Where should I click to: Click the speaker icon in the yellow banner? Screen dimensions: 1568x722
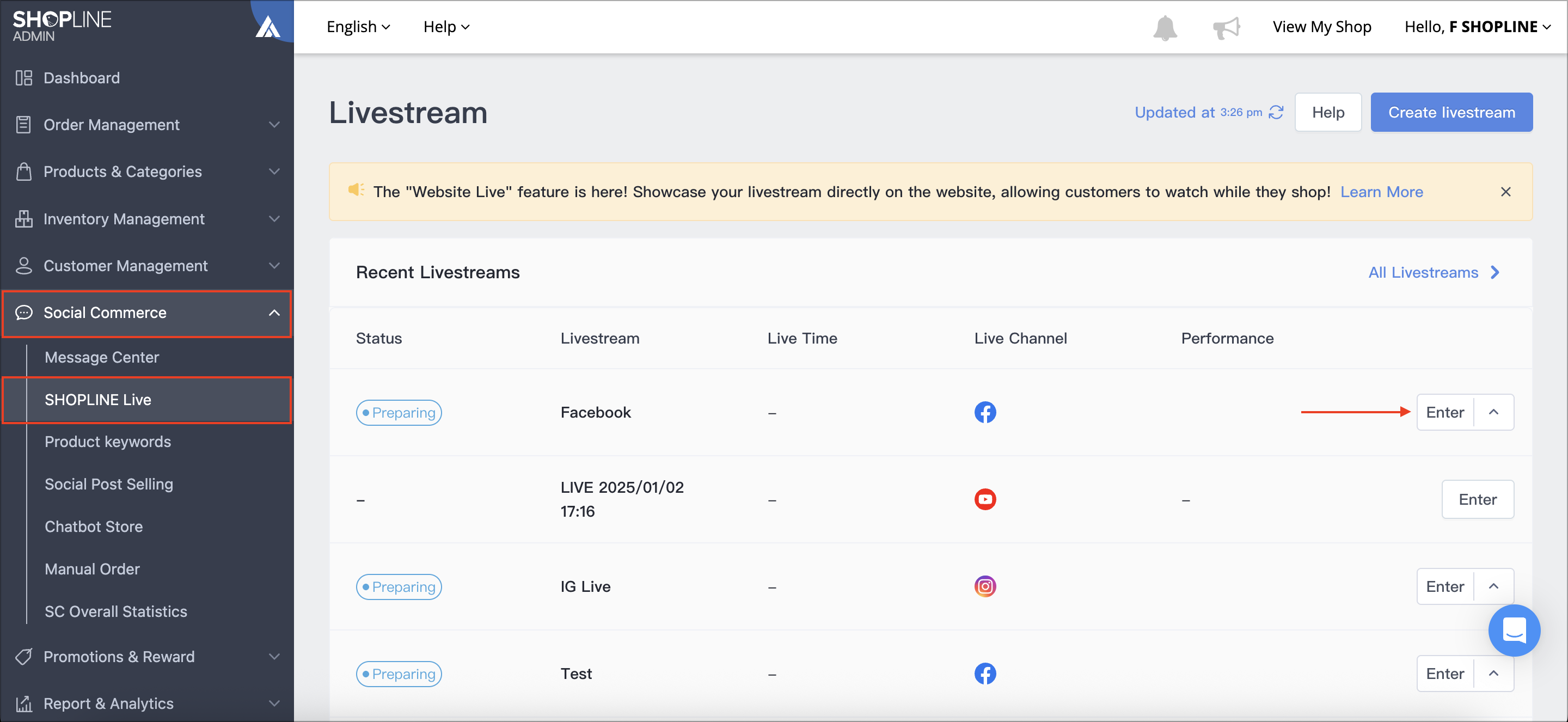pos(356,190)
